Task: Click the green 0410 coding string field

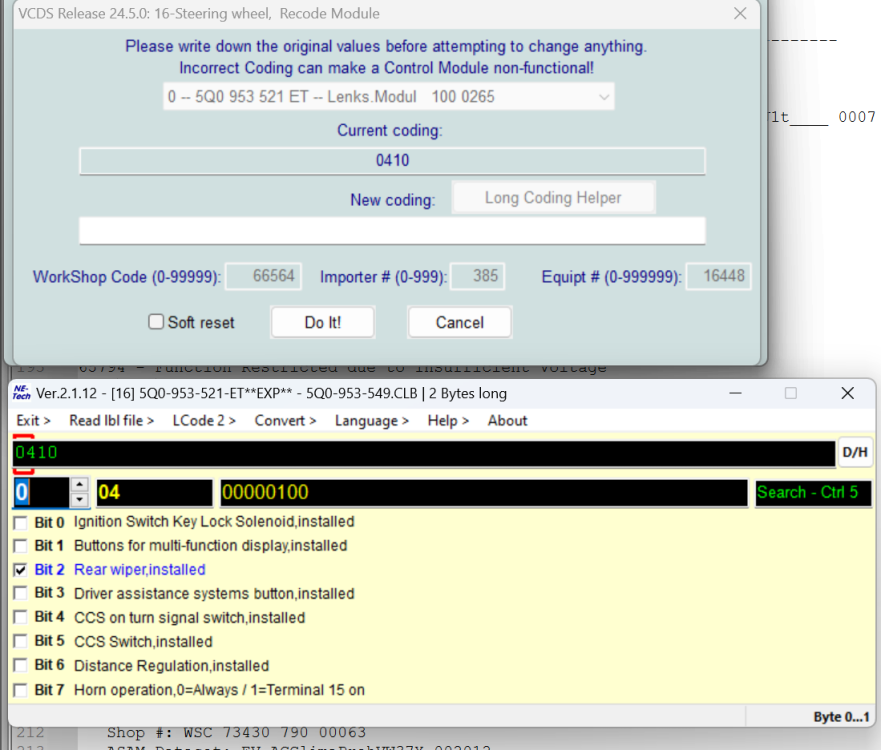Action: click(424, 453)
